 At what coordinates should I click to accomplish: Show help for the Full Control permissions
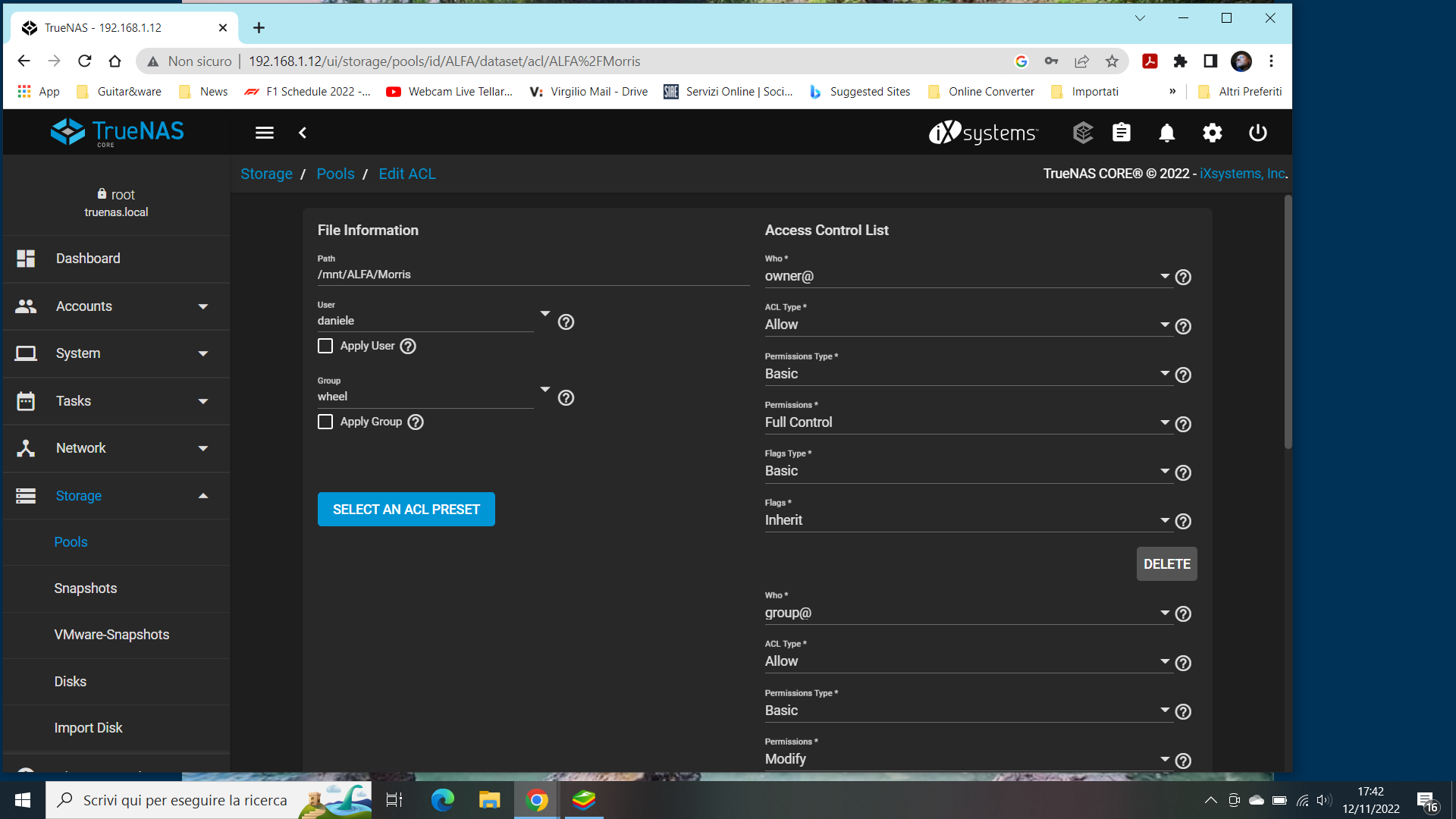1183,425
